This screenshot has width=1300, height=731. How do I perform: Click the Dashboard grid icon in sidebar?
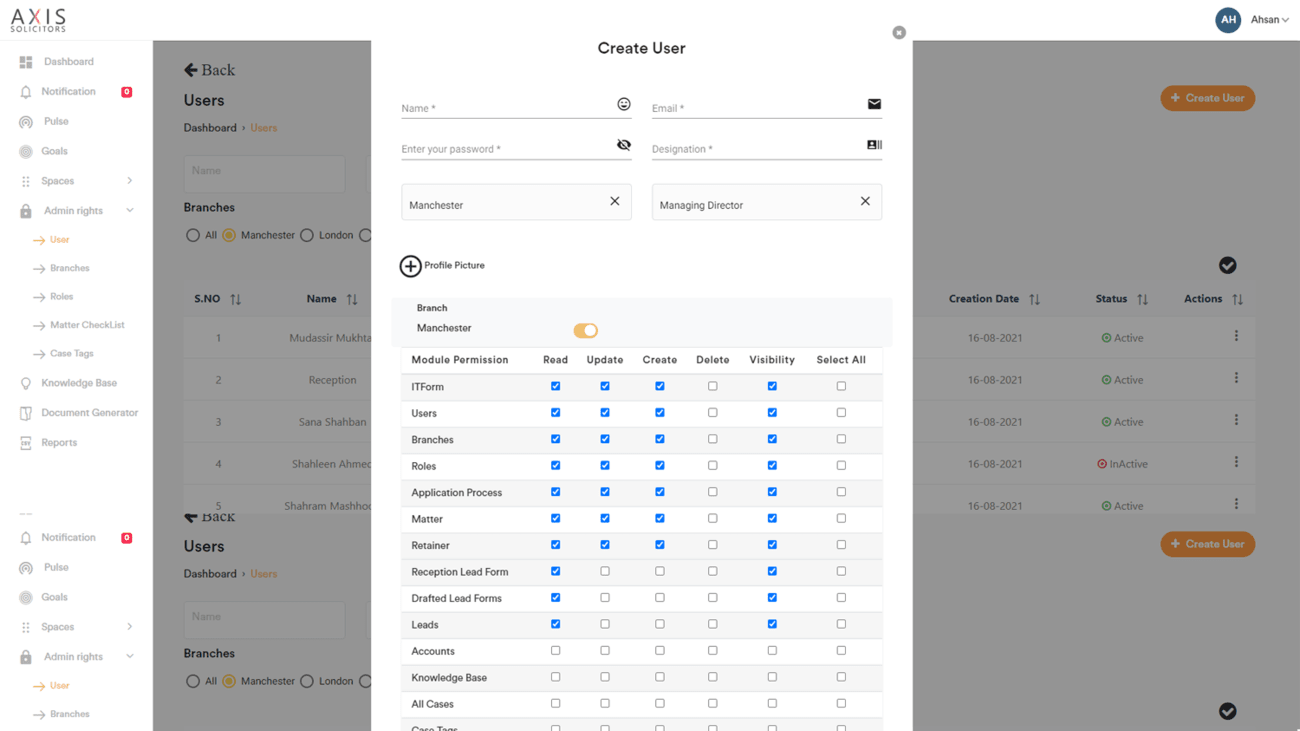point(26,62)
